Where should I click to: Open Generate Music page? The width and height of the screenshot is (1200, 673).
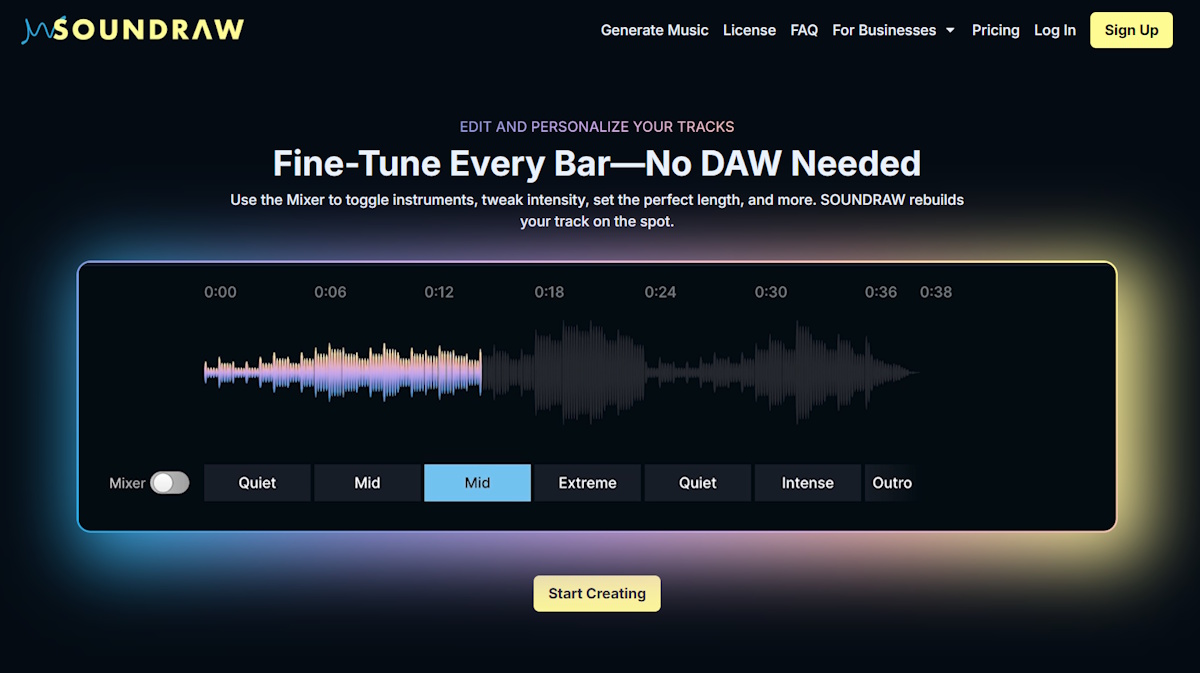point(654,30)
